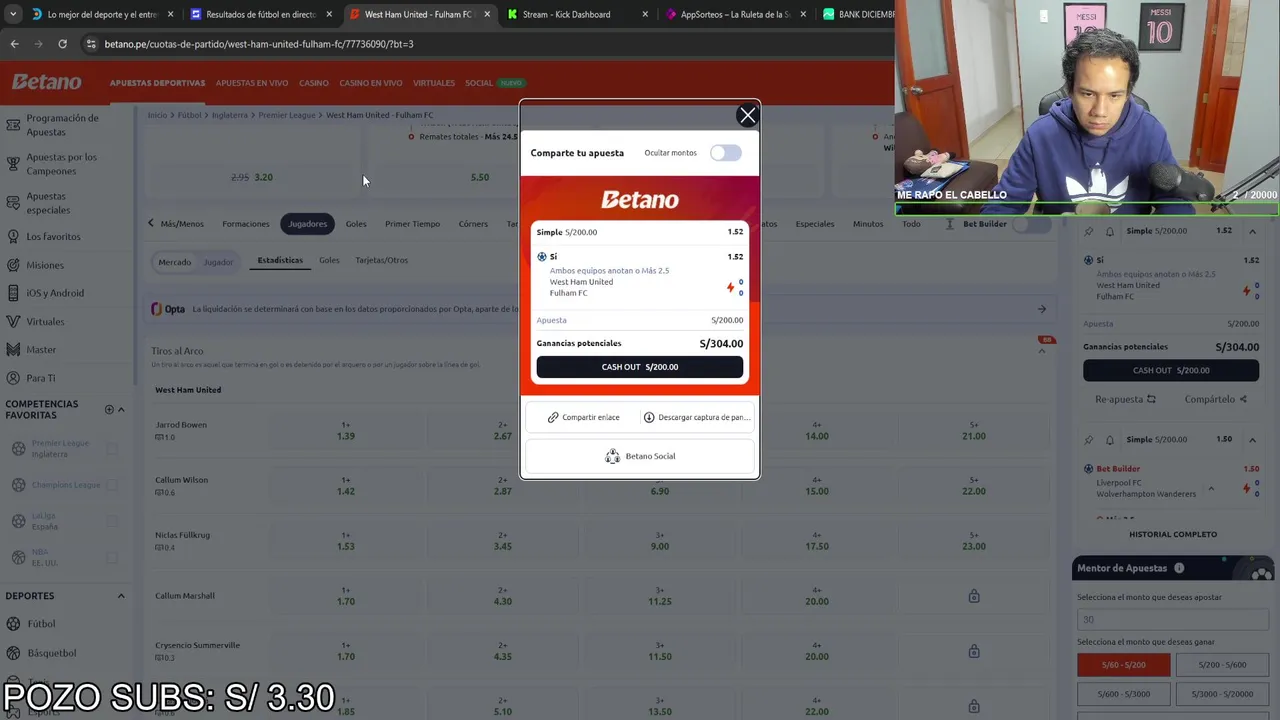Select the Tarjetas/Otros sub-tab
This screenshot has width=1280, height=720.
pos(382,260)
